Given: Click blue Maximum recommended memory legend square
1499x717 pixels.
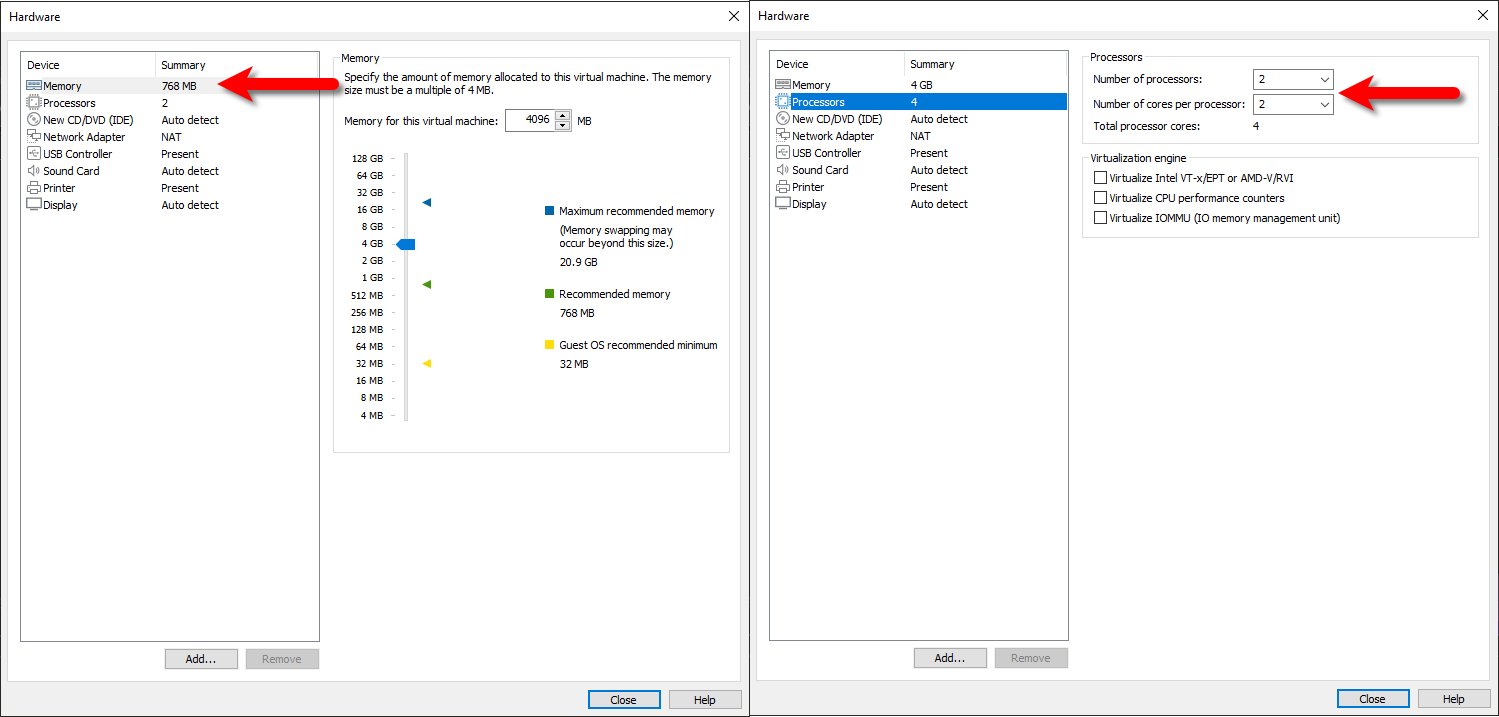Looking at the screenshot, I should [x=549, y=211].
